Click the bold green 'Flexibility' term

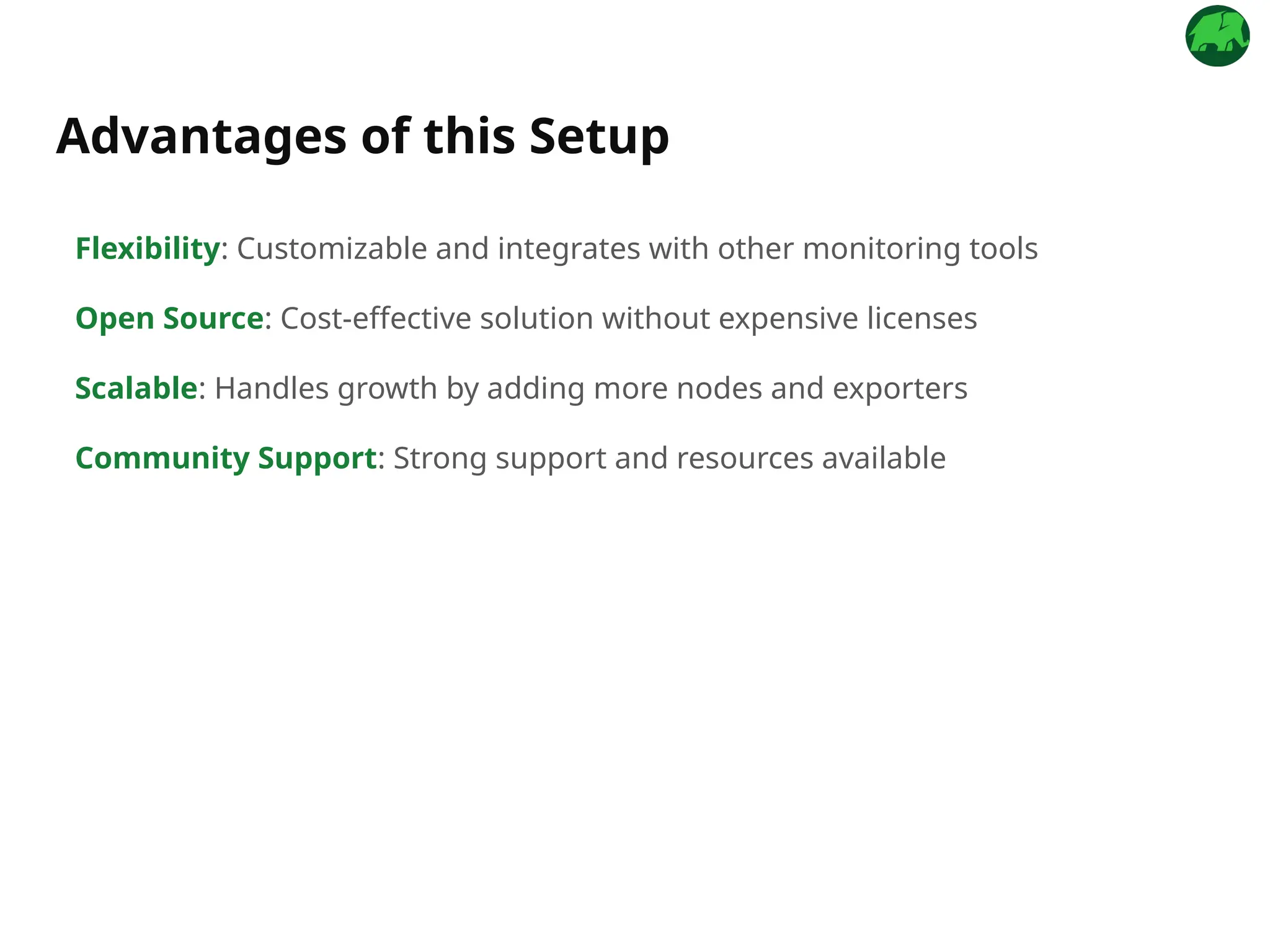click(x=148, y=249)
